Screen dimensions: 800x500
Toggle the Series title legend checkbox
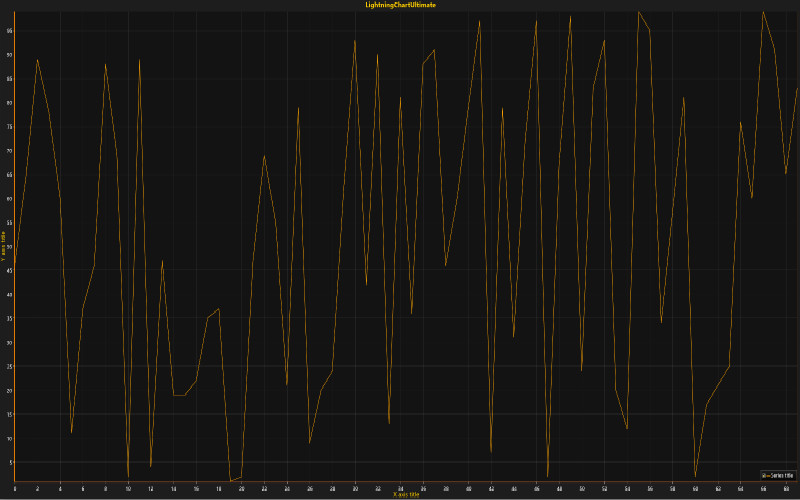[x=764, y=474]
